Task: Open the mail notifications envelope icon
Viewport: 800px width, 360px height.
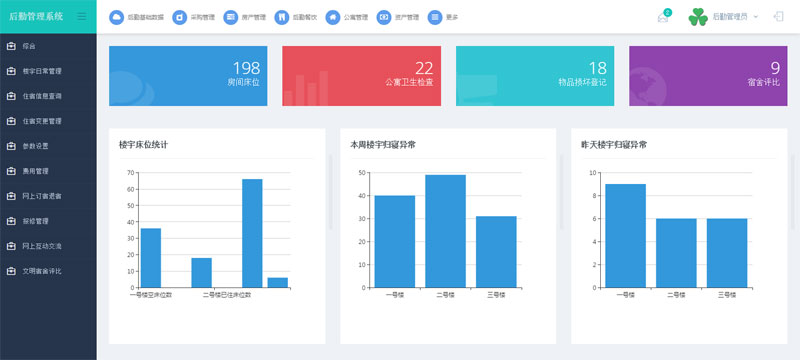Action: 663,17
